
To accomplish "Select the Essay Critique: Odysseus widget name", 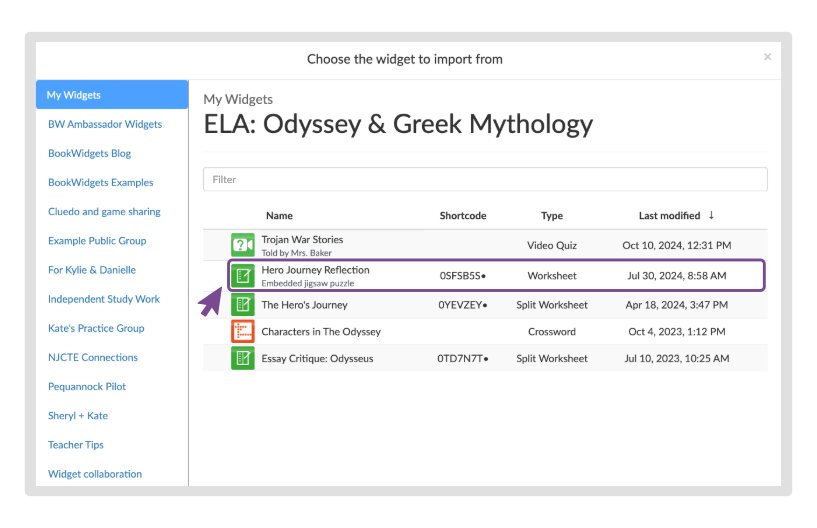I will point(317,359).
